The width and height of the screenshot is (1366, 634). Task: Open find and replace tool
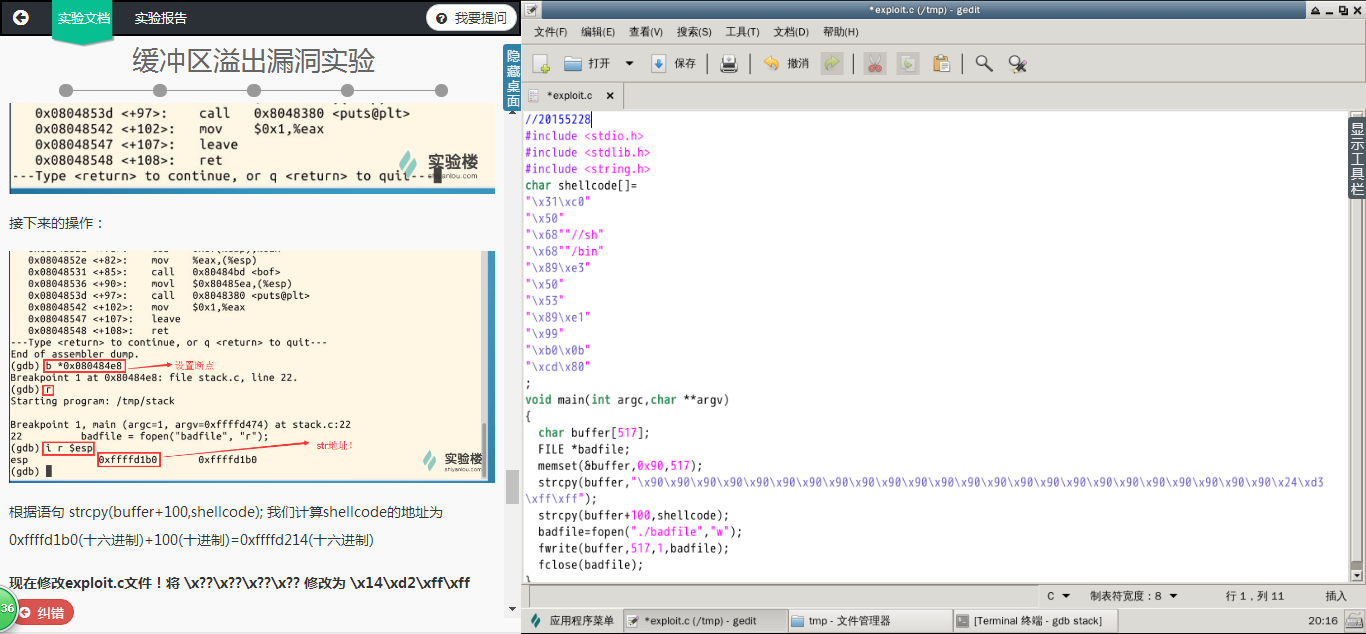click(x=1018, y=64)
